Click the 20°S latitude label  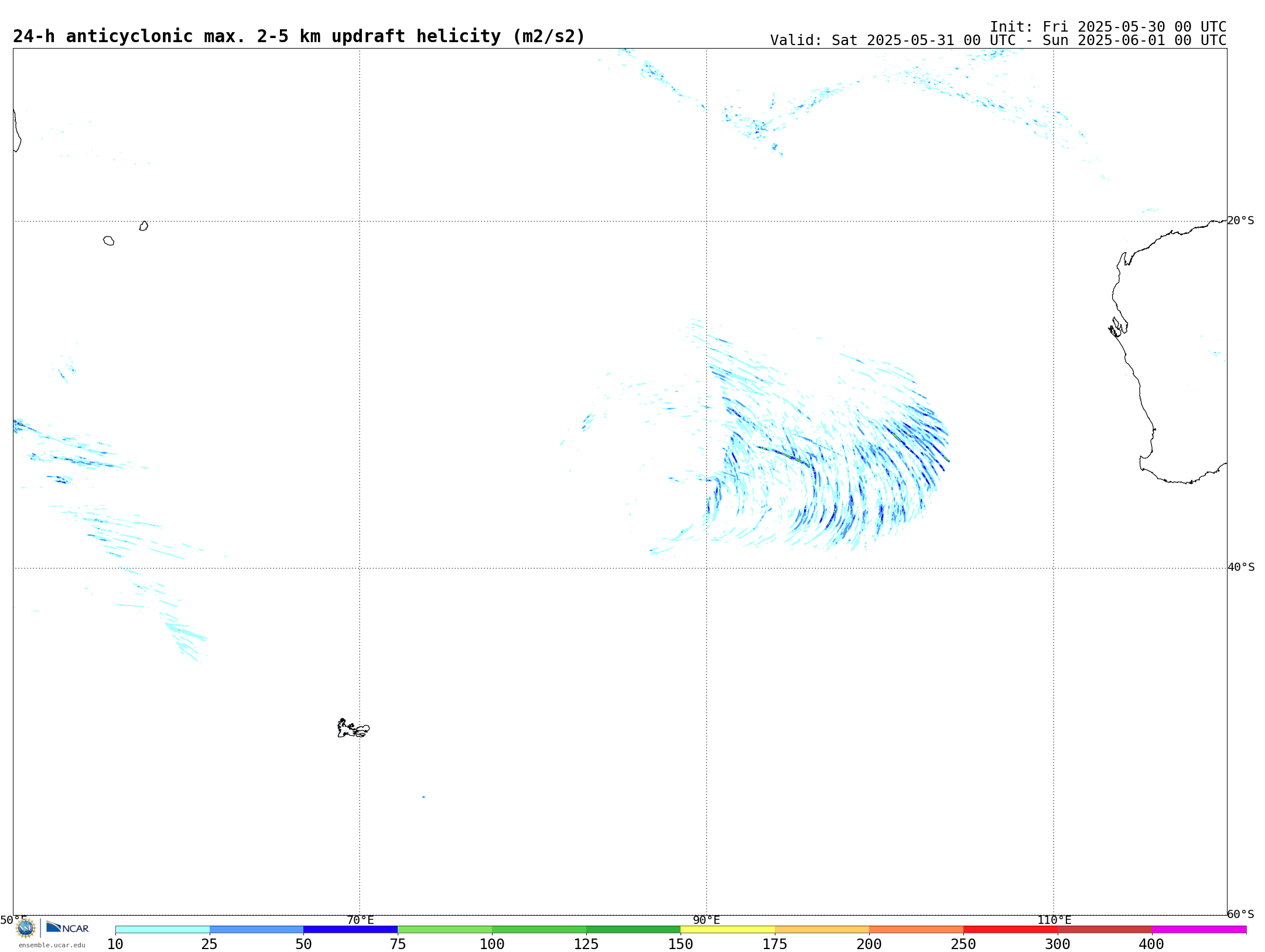tap(1240, 221)
